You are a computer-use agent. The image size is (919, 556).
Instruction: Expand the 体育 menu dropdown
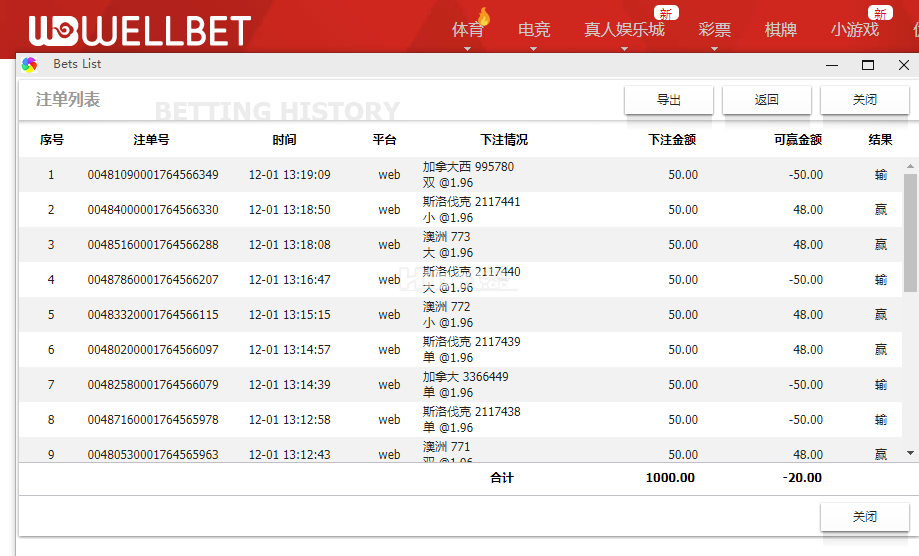pyautogui.click(x=467, y=47)
